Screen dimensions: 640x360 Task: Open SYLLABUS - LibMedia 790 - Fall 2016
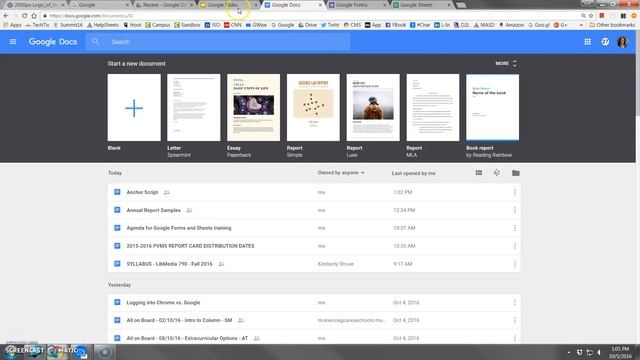point(169,264)
